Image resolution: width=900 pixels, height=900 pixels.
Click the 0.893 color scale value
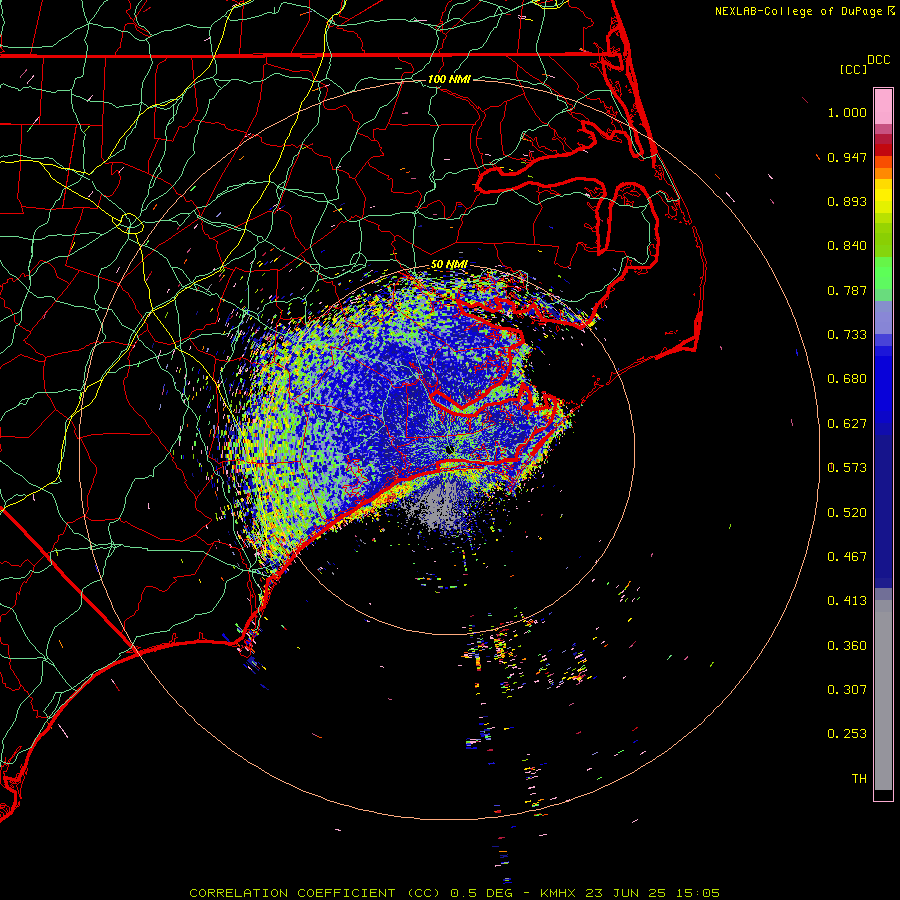(847, 201)
